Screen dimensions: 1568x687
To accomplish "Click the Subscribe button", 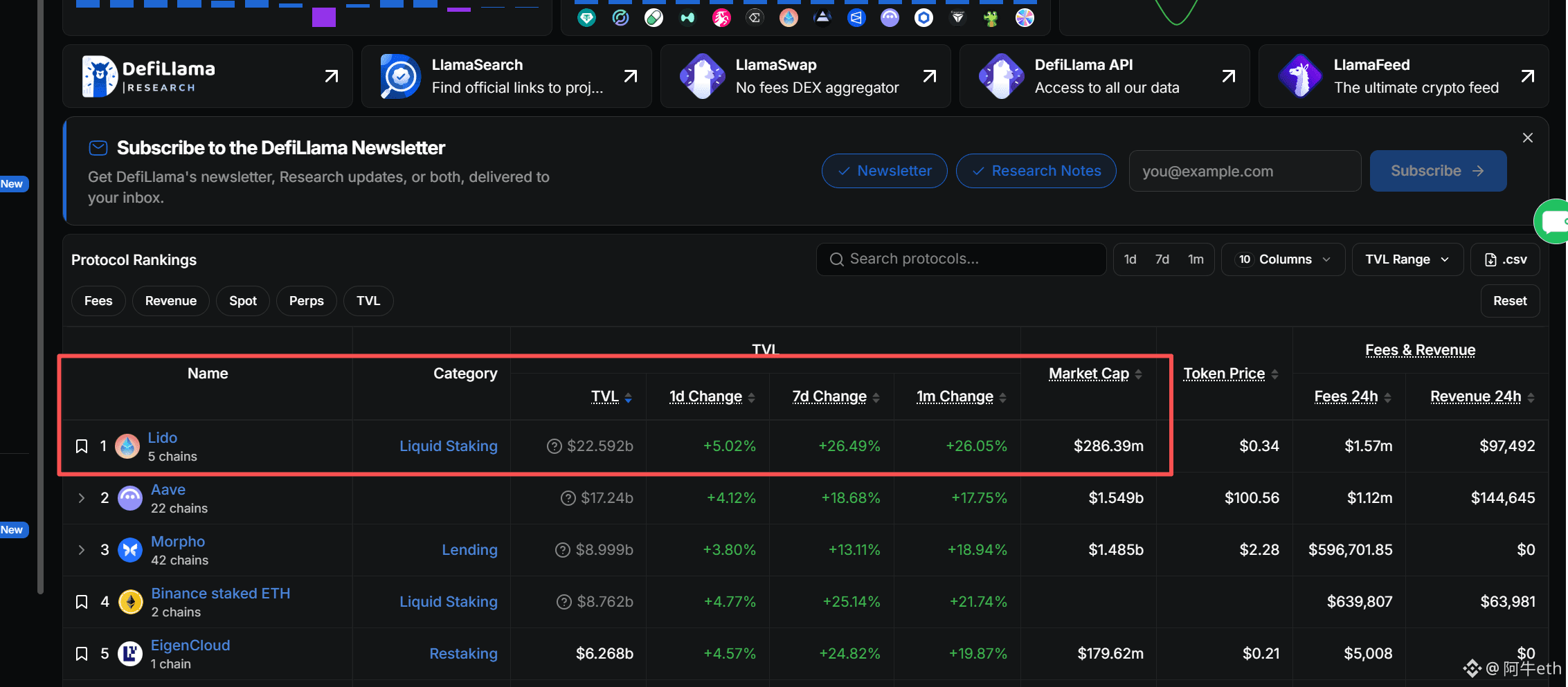I will [x=1438, y=171].
